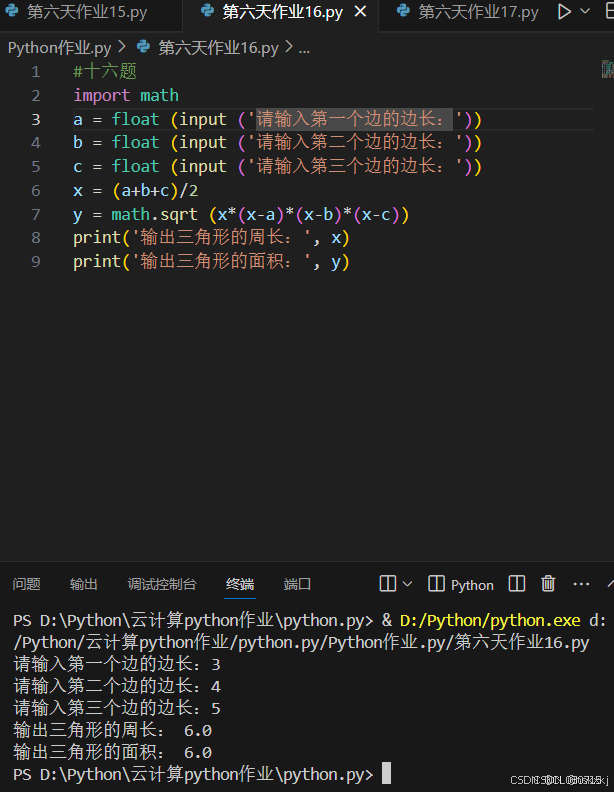Click the math.sqrt expression line
Viewport: 614px width, 792px height.
[241, 215]
